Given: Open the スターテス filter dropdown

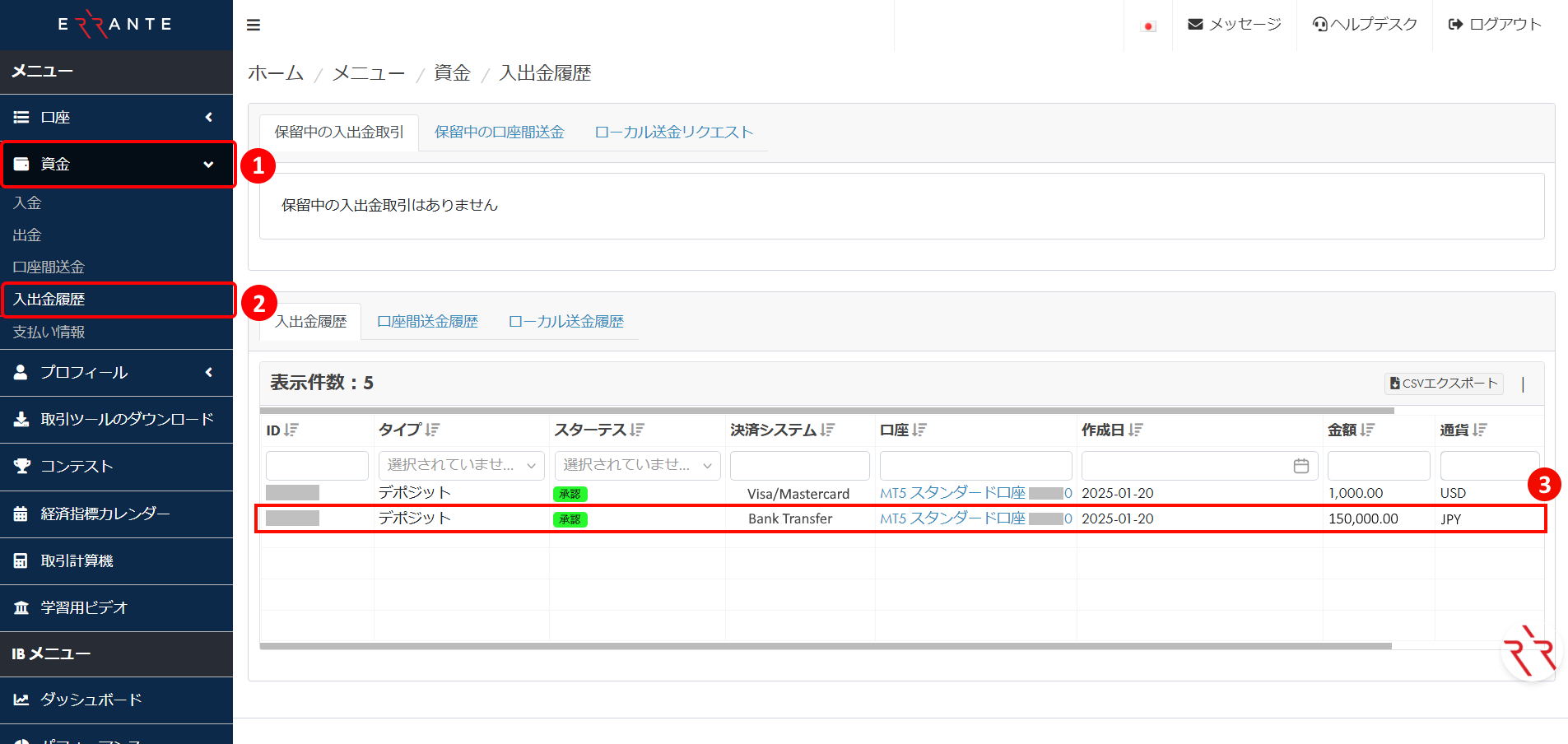Looking at the screenshot, I should [636, 465].
